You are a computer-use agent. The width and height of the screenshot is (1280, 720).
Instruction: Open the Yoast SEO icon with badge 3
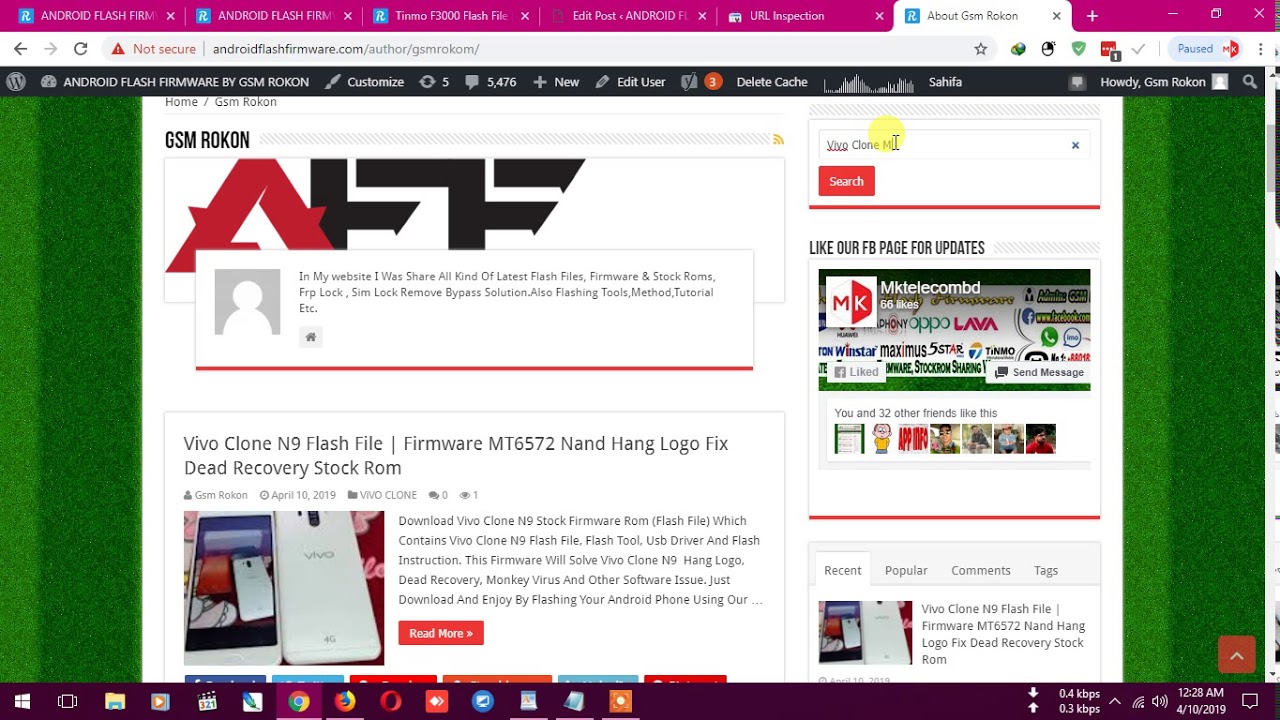point(700,82)
